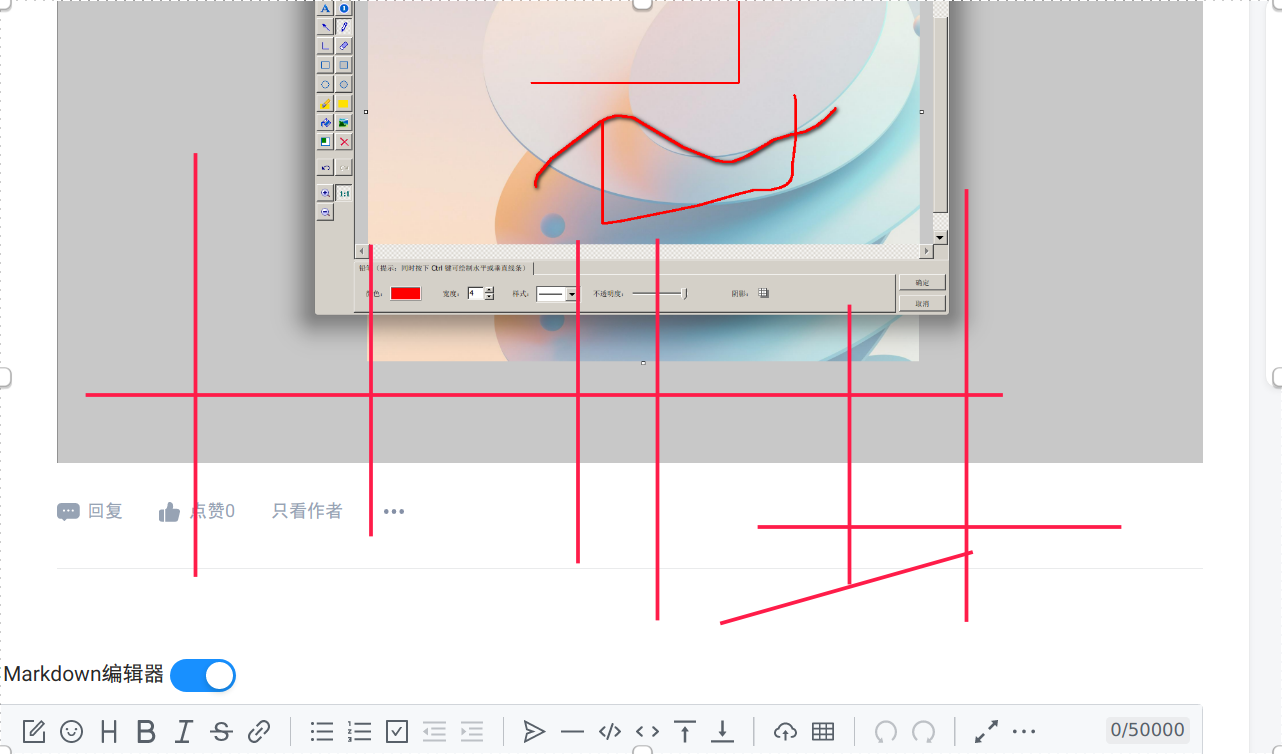Insert a table from the editor toolbar
1282x754 pixels.
(x=823, y=732)
